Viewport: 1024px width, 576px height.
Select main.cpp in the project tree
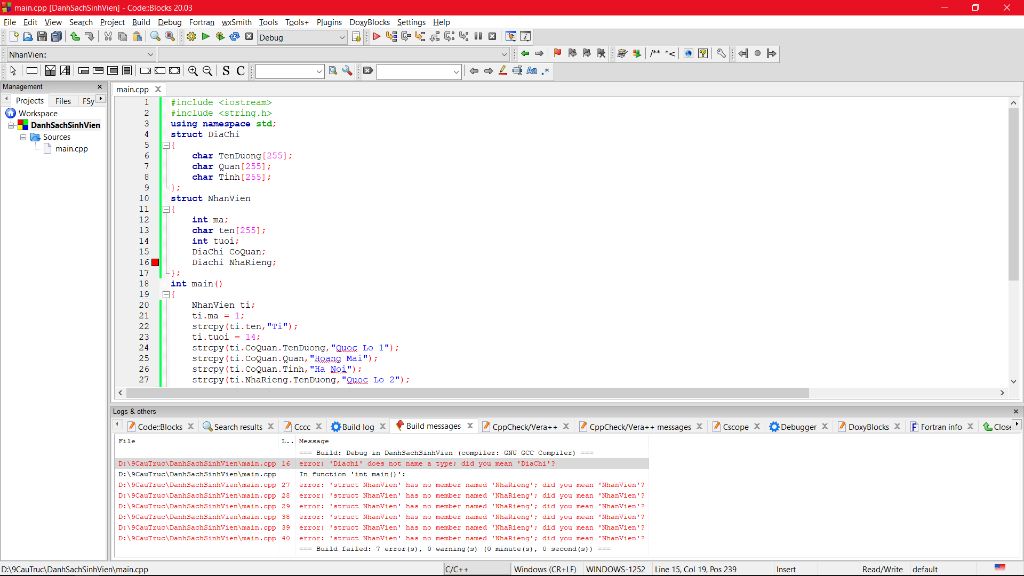point(71,149)
